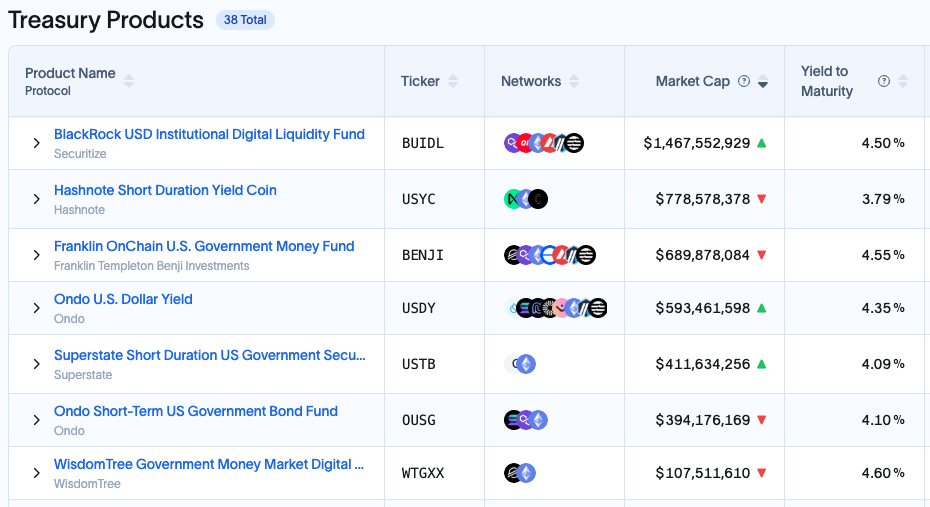Open Hashnote Short Duration Yield Coin link
This screenshot has width=930, height=507.
[165, 190]
